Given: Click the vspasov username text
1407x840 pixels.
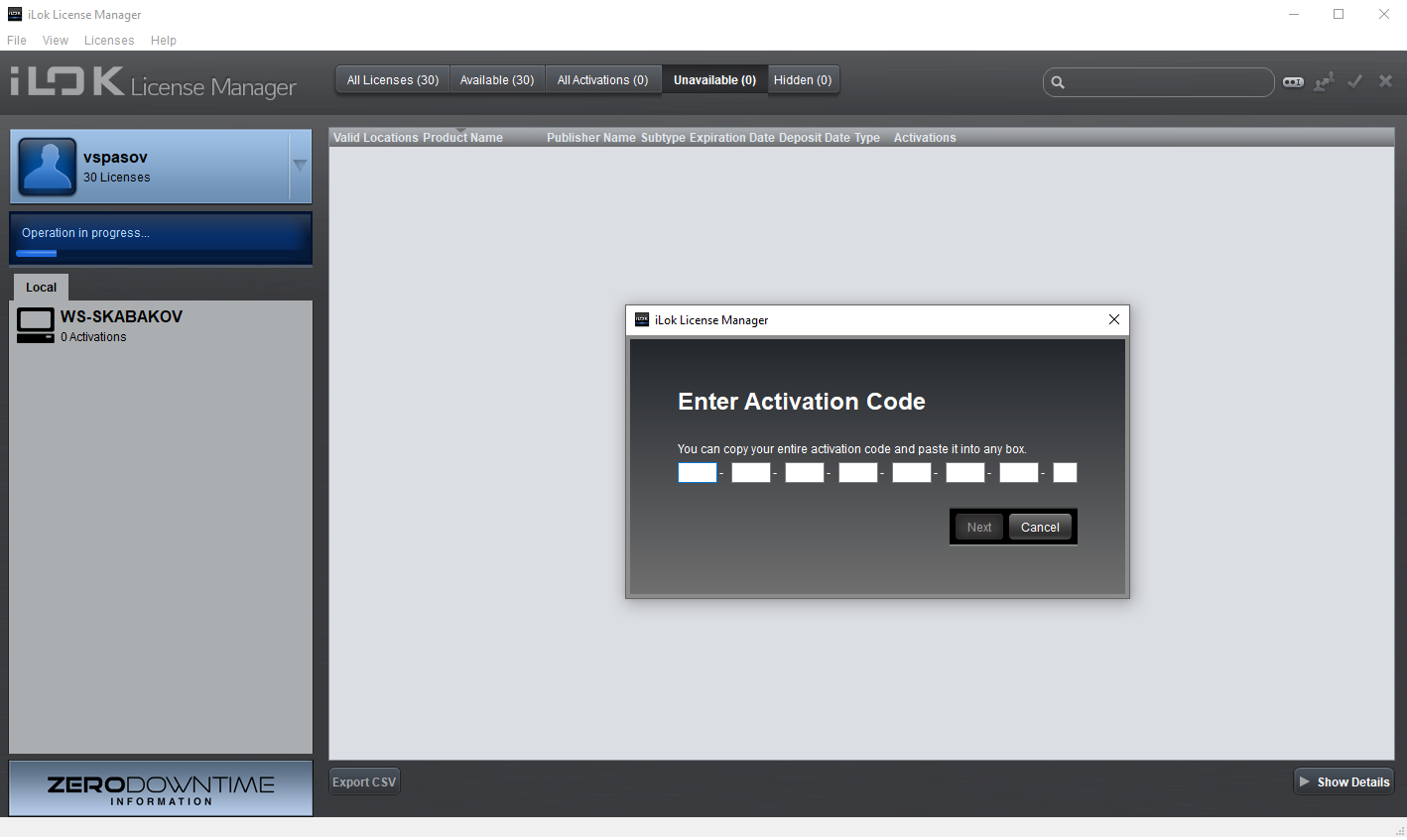Looking at the screenshot, I should pyautogui.click(x=116, y=158).
